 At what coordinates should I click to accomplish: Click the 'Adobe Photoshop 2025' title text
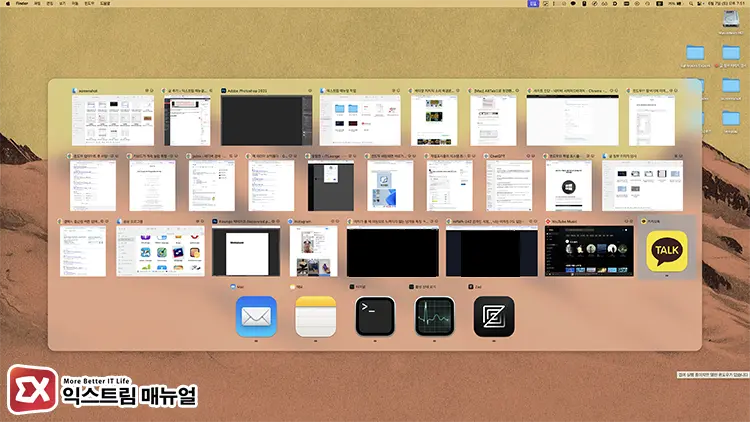[247, 90]
